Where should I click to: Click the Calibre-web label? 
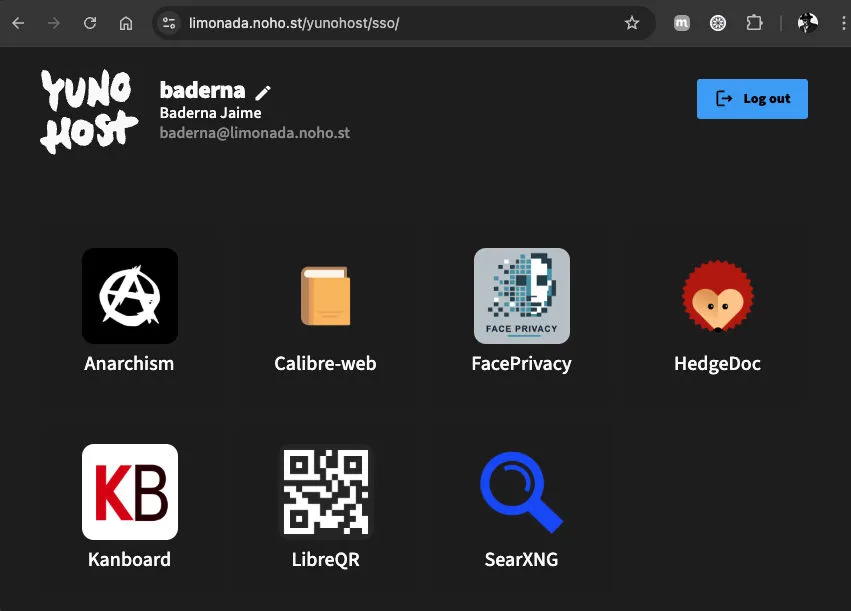click(x=325, y=364)
